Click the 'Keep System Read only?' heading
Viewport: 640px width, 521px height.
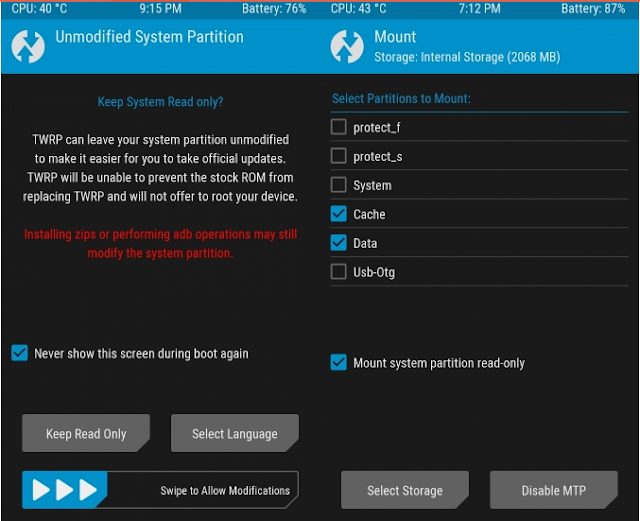160,102
